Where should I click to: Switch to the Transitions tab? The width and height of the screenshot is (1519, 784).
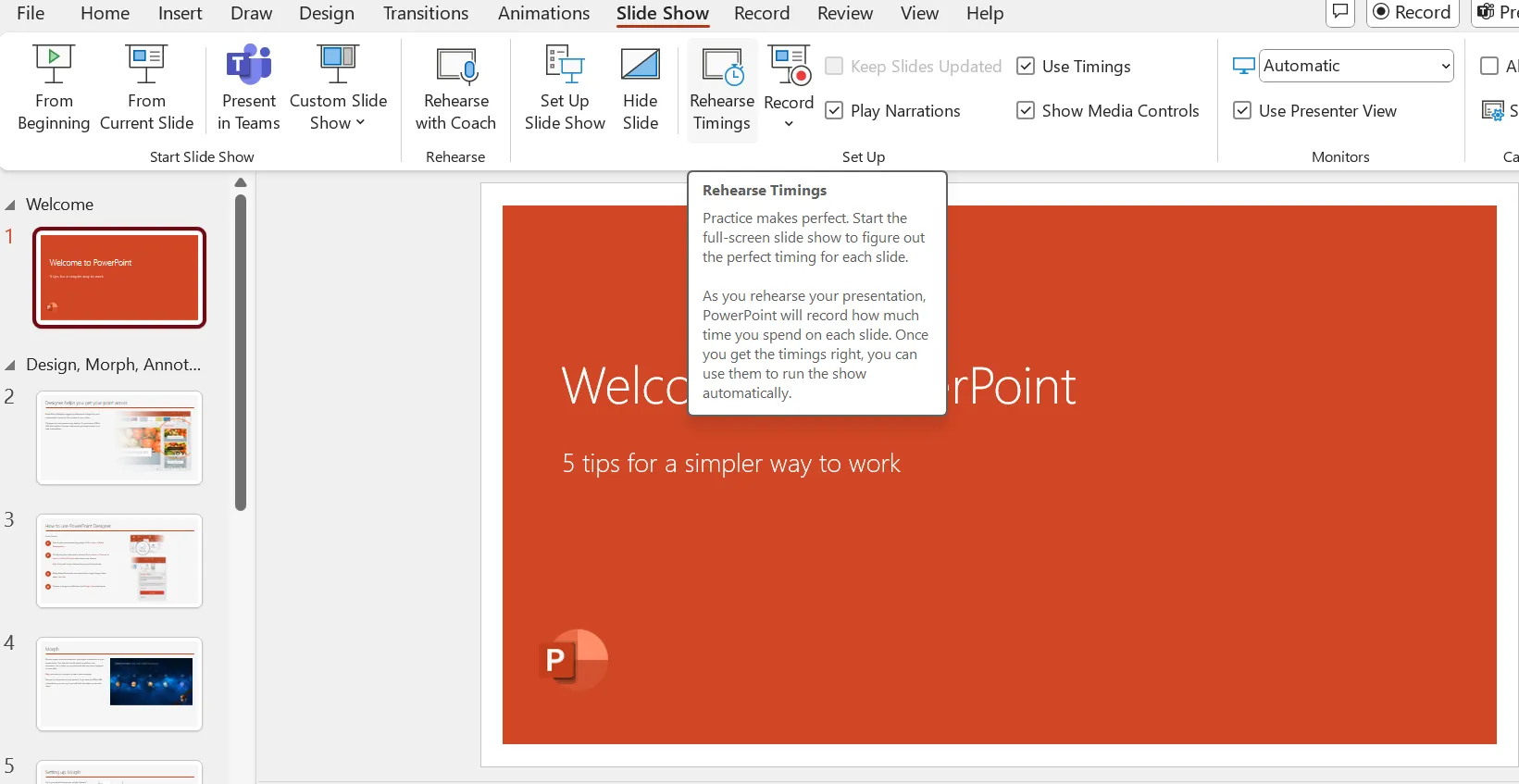point(426,13)
